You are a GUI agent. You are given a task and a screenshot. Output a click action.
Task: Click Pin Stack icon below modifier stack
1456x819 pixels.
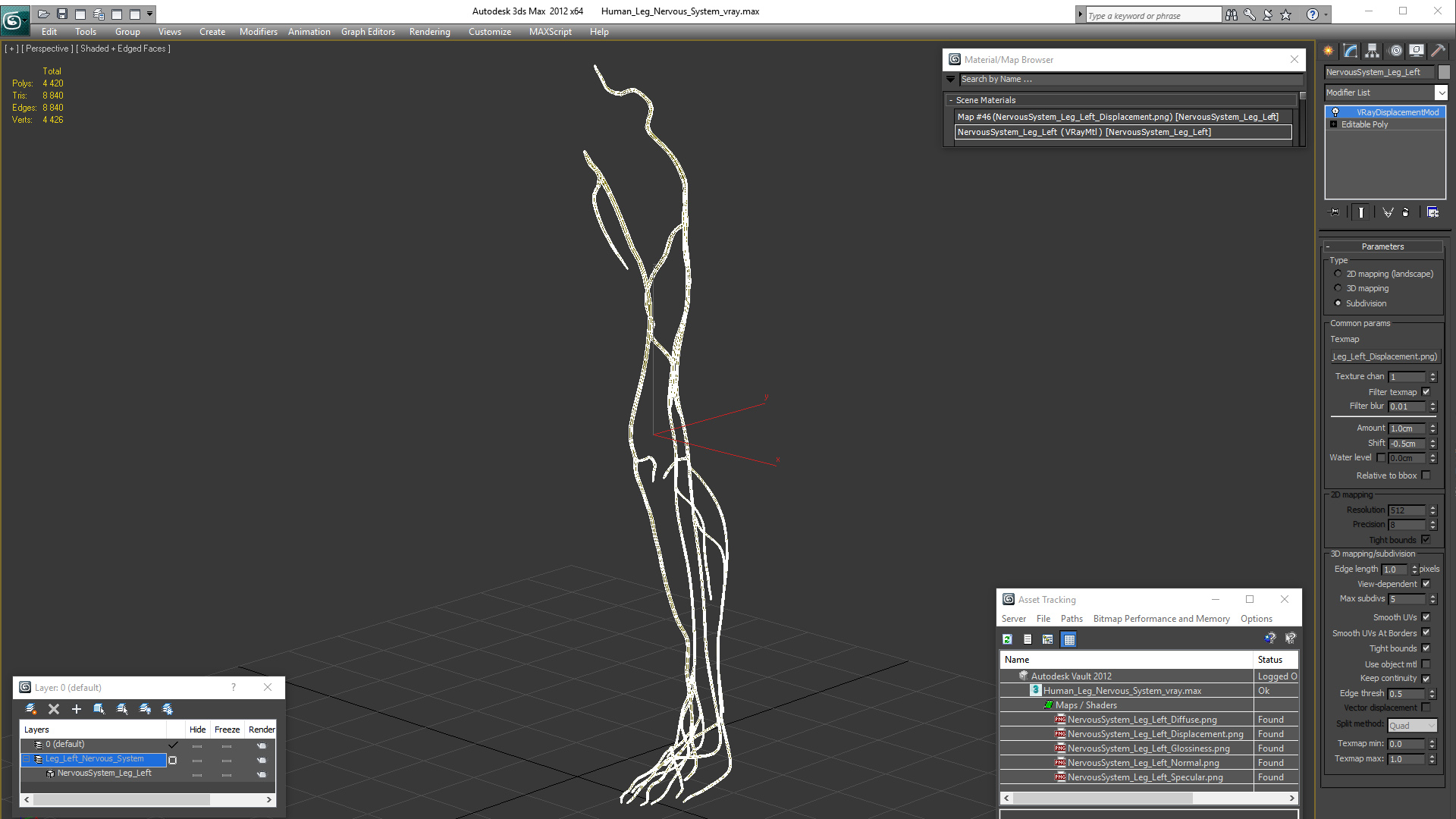pos(1335,212)
